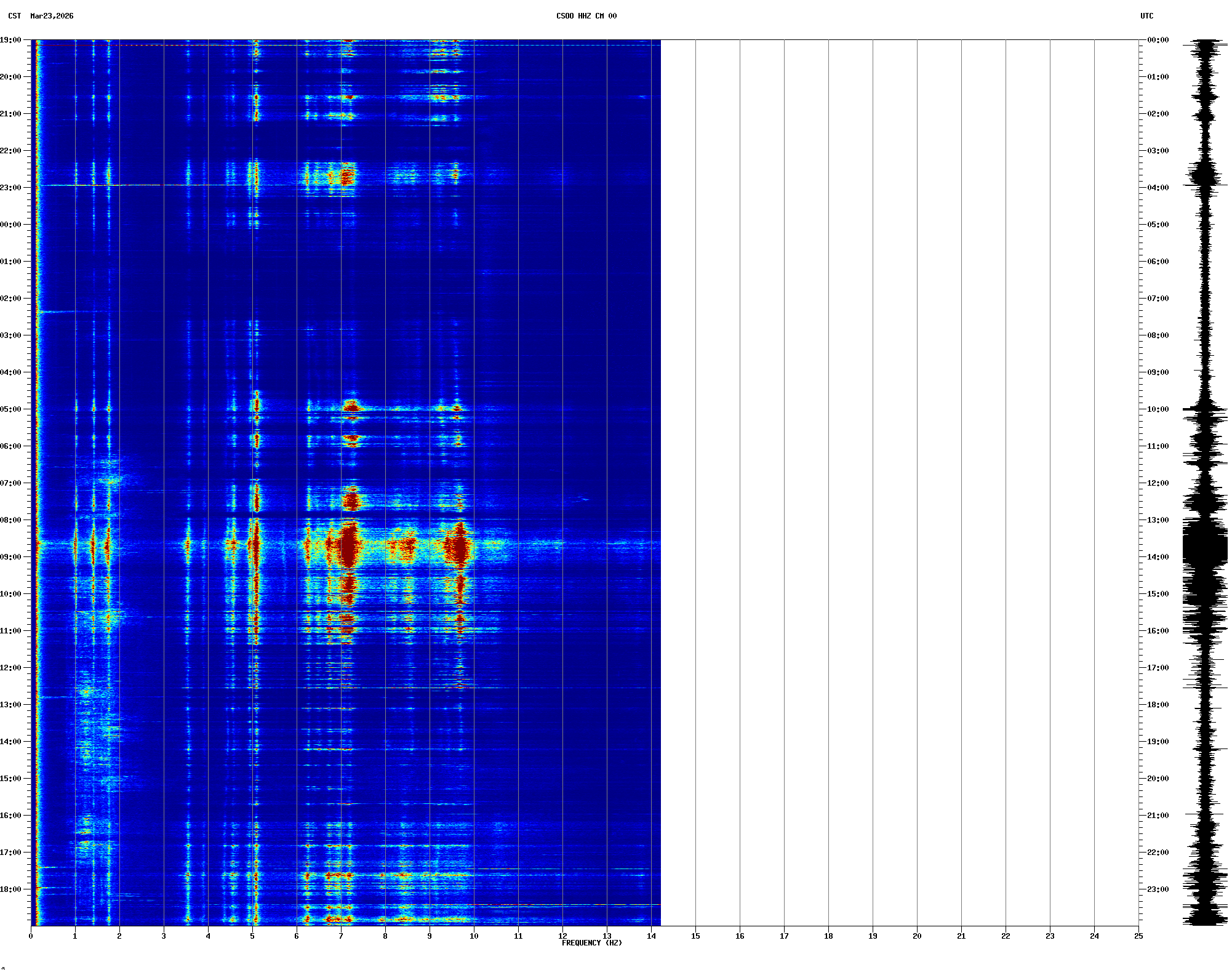Click the 25 Hz frequency tick label
The width and height of the screenshot is (1232, 975).
click(x=1138, y=936)
